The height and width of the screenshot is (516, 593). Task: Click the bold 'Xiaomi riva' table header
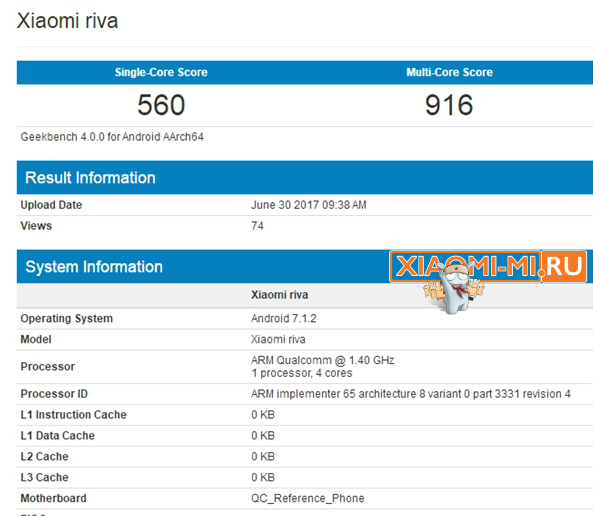pyautogui.click(x=279, y=295)
